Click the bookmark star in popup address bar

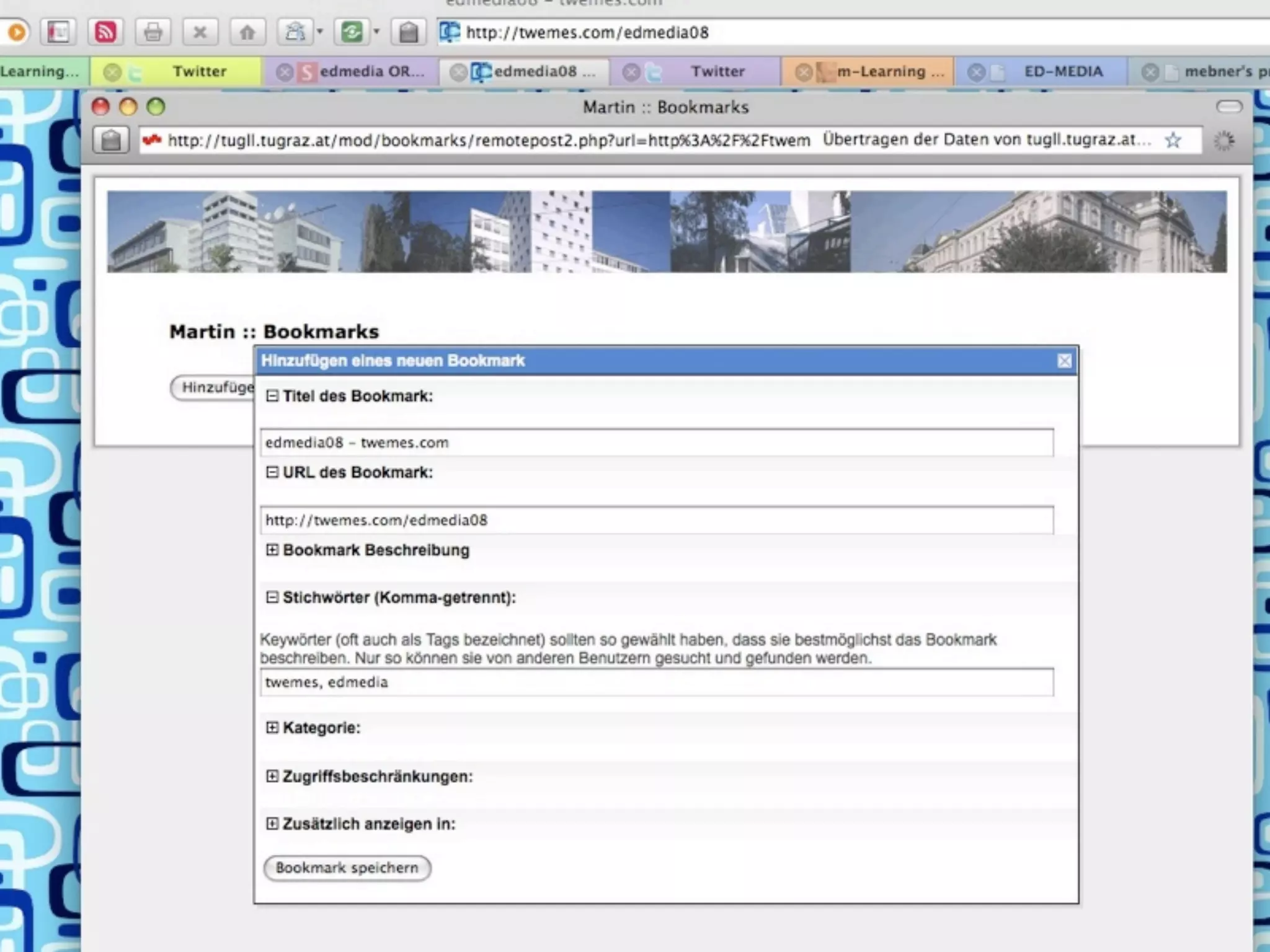(x=1172, y=140)
